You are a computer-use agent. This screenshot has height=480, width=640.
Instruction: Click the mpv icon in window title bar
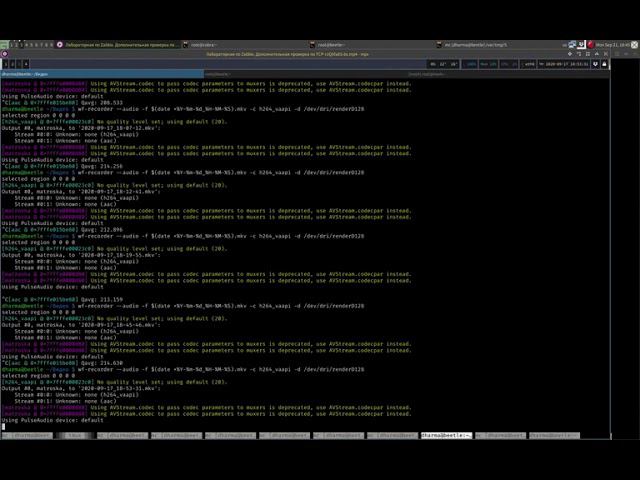4,54
